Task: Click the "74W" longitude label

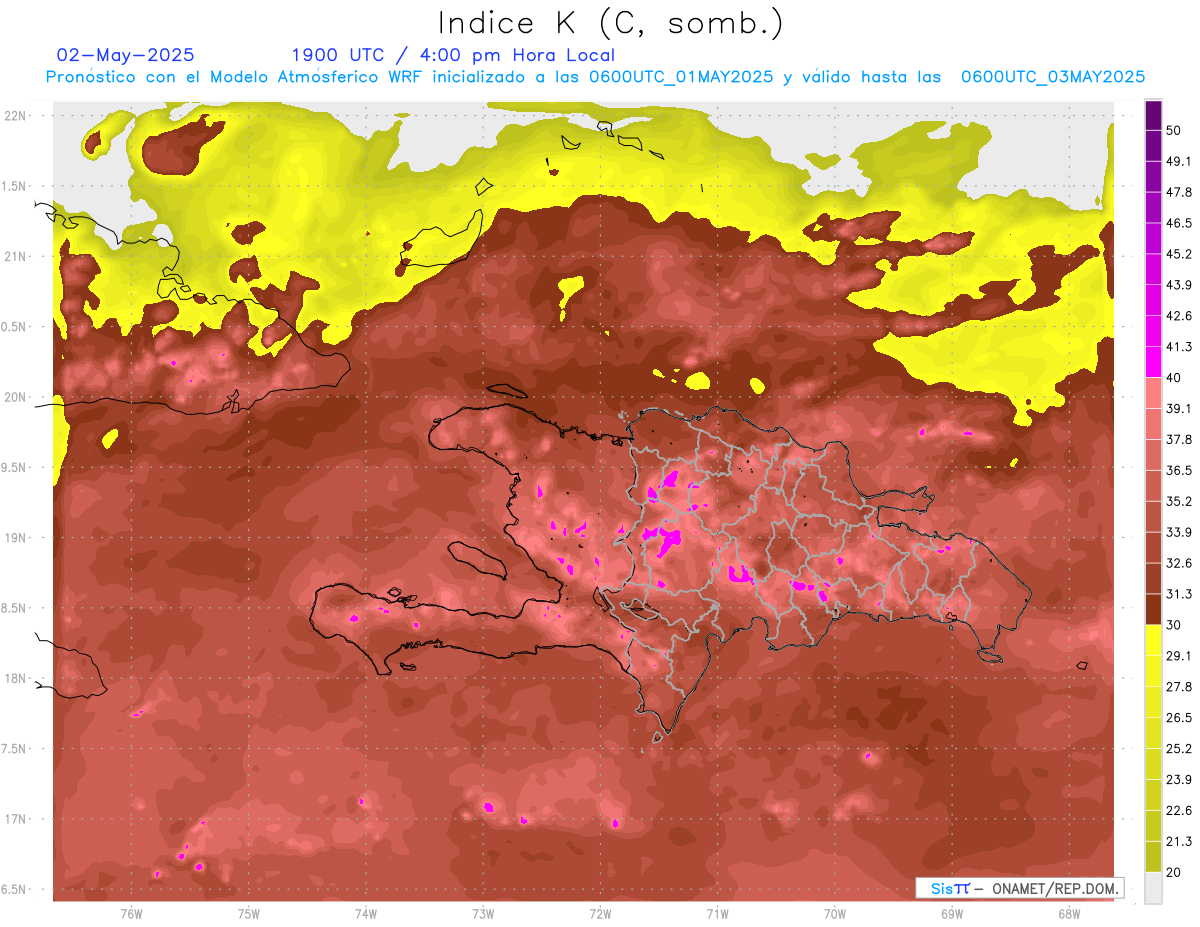Action: point(366,913)
